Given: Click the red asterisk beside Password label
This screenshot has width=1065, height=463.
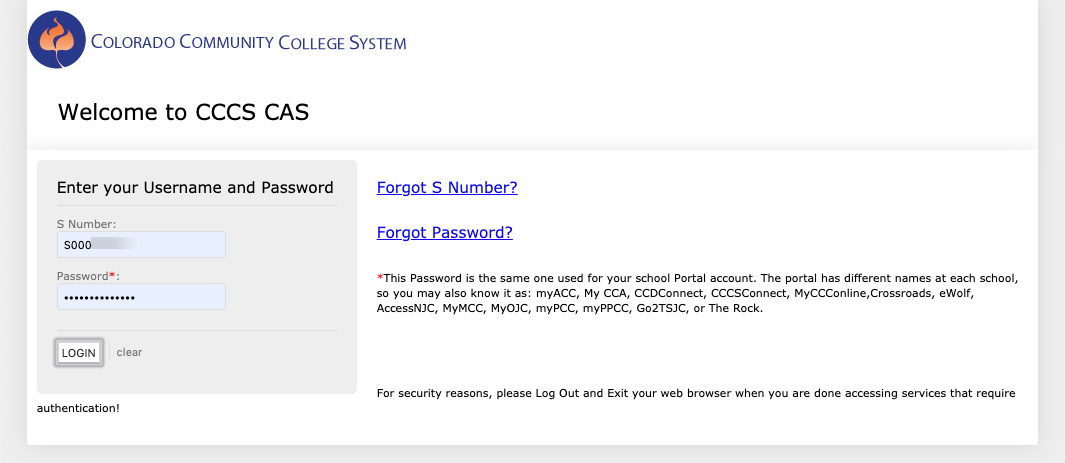Looking at the screenshot, I should [112, 275].
